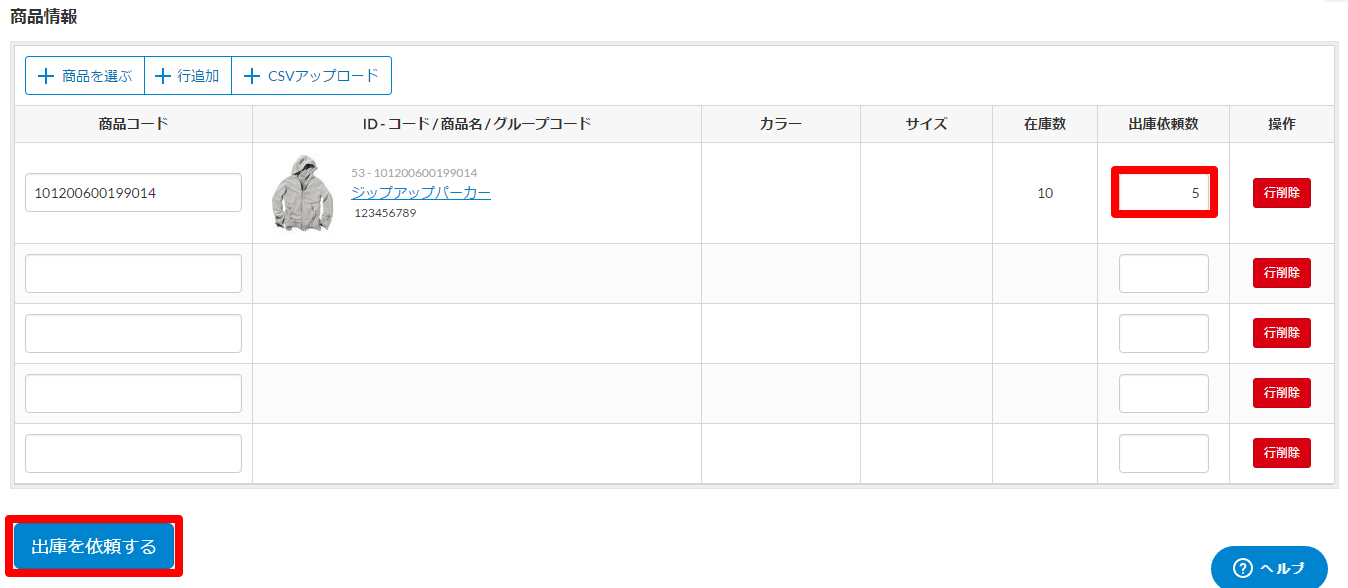Add a row with 行追加
Screen dimensions: 1348x588
click(188, 76)
